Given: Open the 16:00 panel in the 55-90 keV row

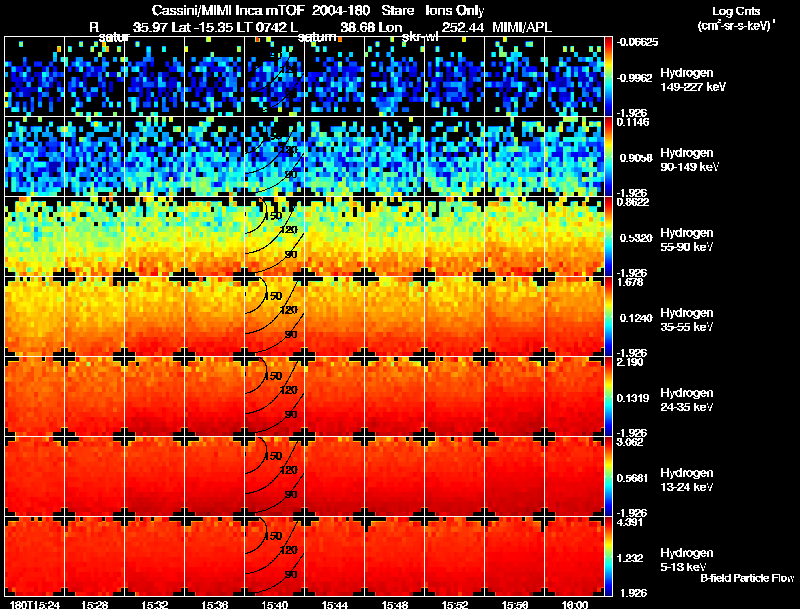Looking at the screenshot, I should coord(574,237).
